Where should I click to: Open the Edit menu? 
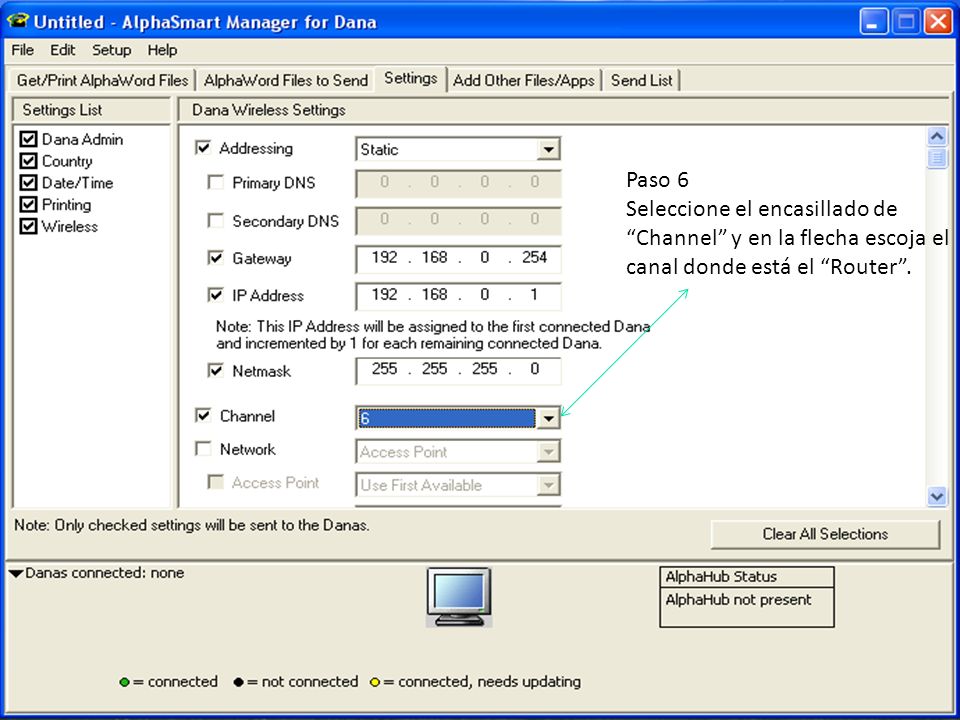click(62, 50)
